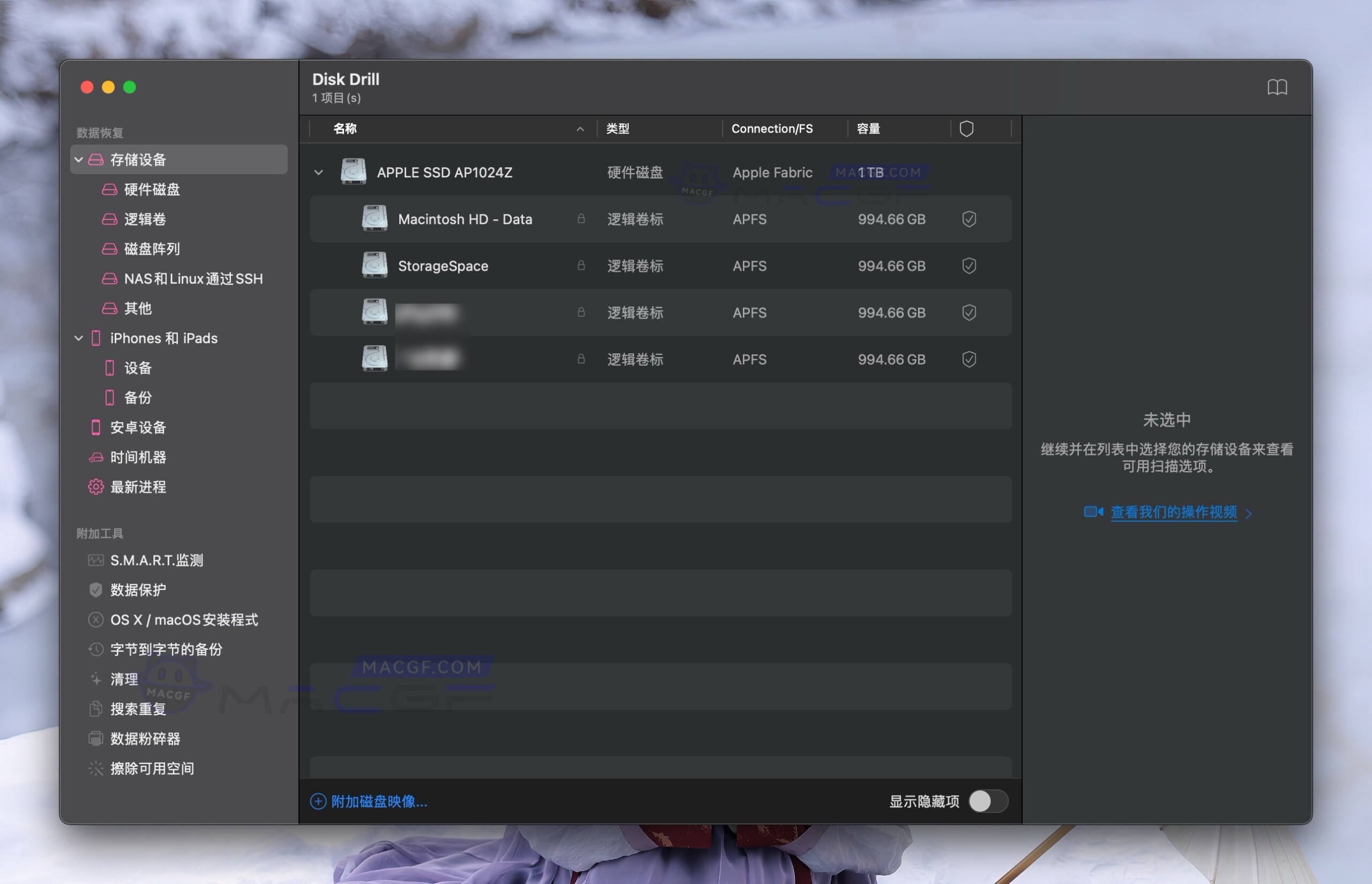Collapse the APPLE SSD AP1024Z disk tree
Screen dimensions: 1372x884
pos(319,172)
